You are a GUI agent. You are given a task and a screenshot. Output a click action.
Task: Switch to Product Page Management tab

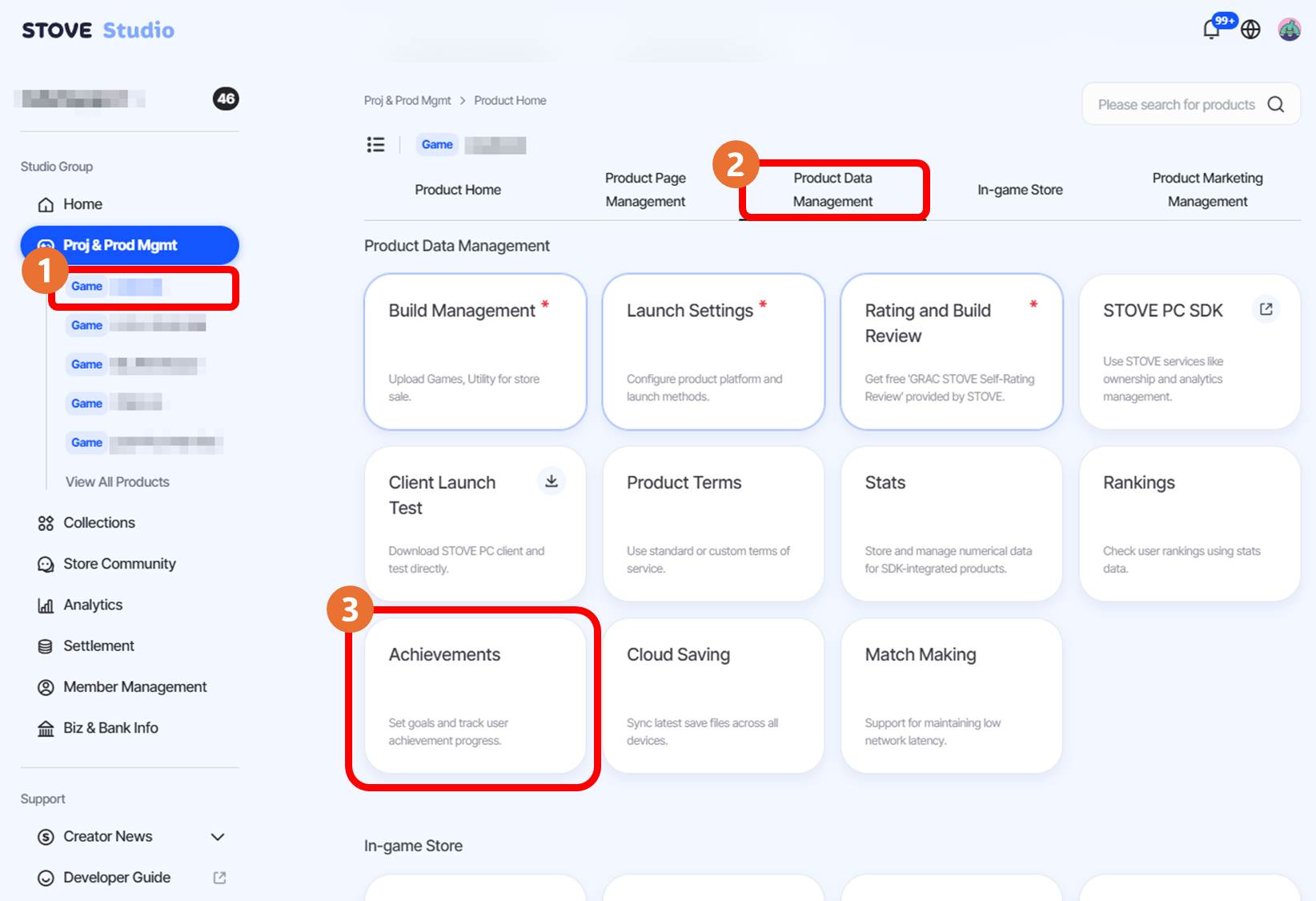coord(645,190)
